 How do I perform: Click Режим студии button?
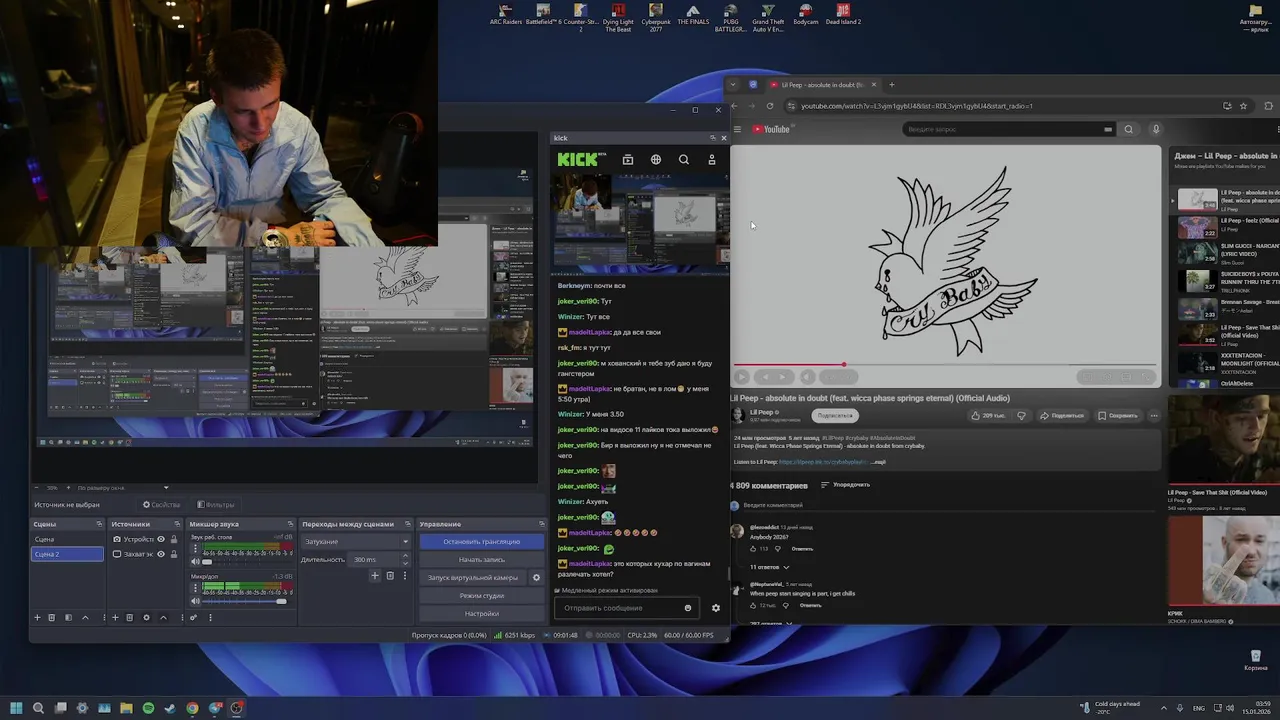481,595
